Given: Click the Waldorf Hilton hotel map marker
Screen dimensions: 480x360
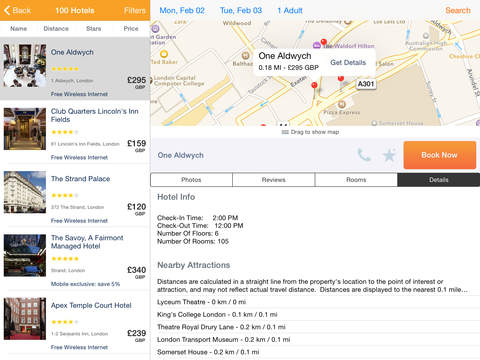Looking at the screenshot, I should 316,45.
